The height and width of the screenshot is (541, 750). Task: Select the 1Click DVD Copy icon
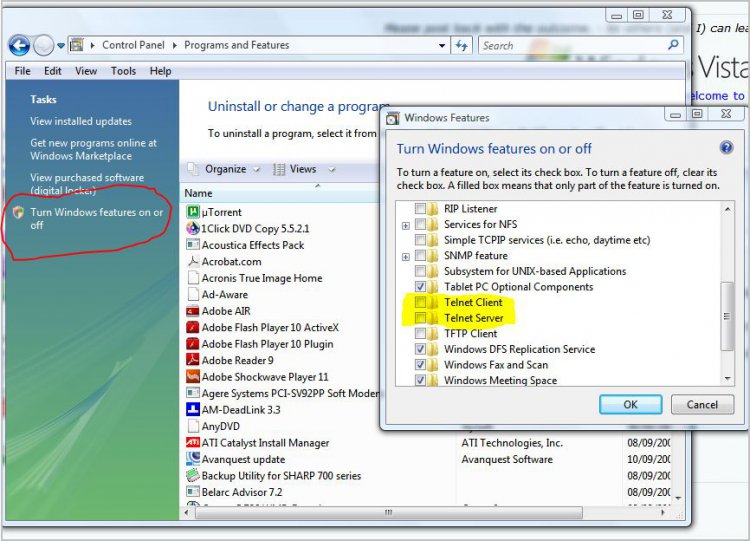point(193,228)
